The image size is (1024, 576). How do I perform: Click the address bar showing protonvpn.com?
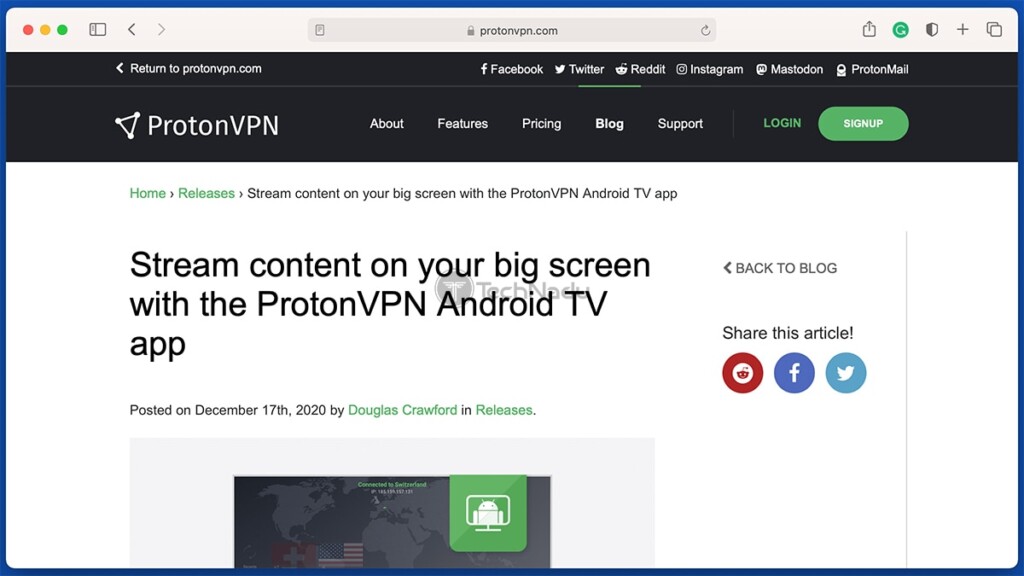click(512, 30)
